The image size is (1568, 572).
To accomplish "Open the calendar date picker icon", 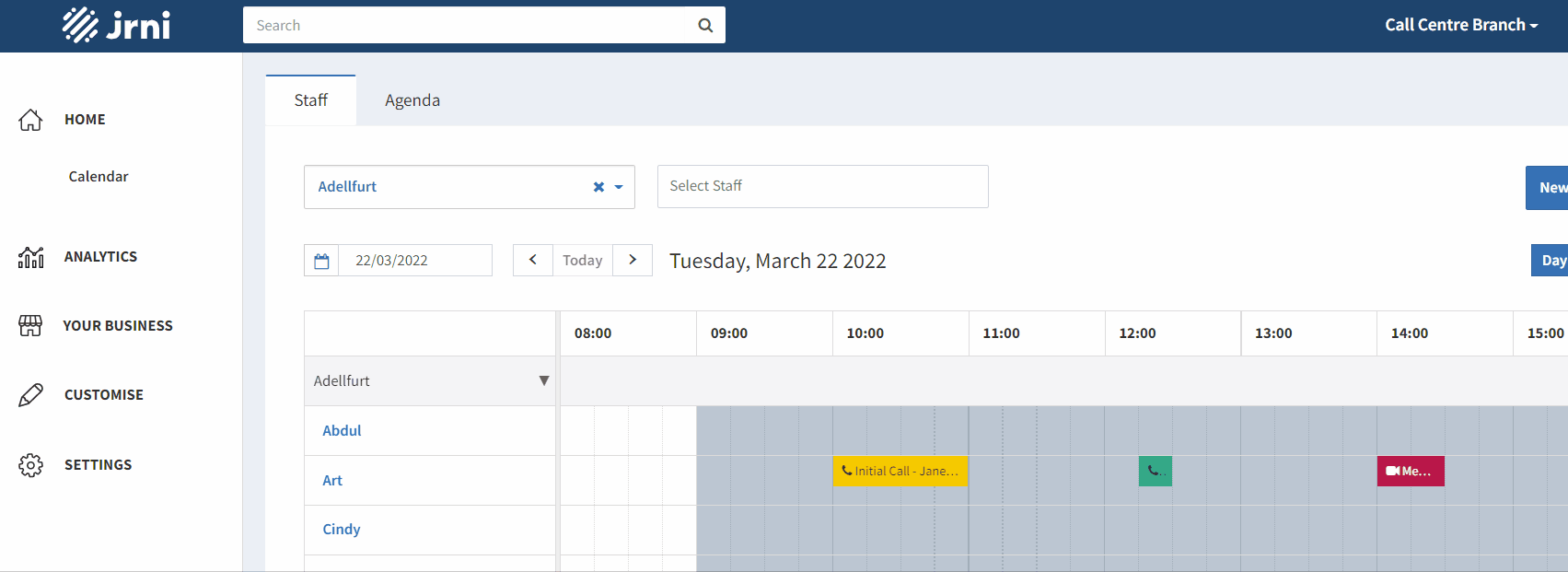I will pos(321,261).
